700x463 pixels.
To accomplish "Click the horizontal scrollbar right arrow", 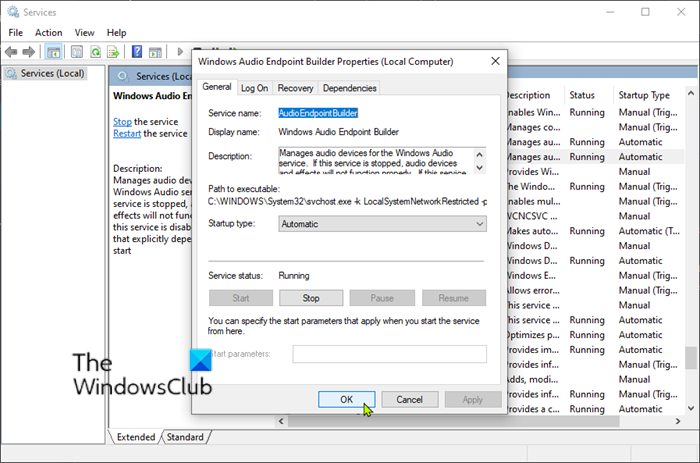I will pos(678,421).
